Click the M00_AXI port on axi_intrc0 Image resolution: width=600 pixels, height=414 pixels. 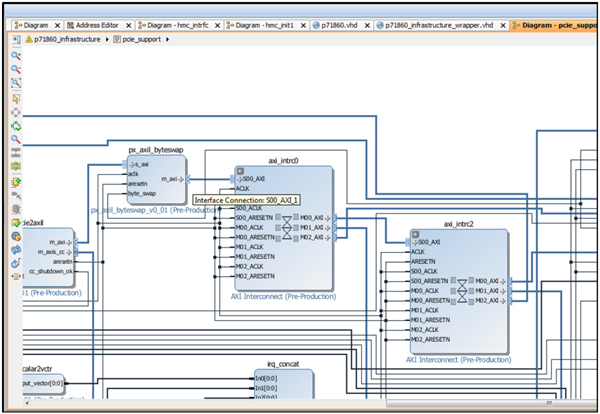click(x=311, y=217)
